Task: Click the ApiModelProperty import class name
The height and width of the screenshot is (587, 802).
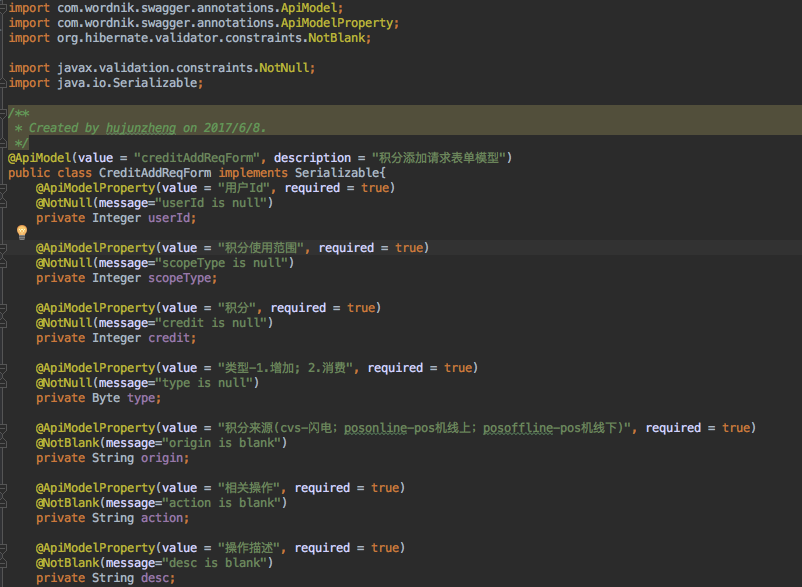Action: 337,23
